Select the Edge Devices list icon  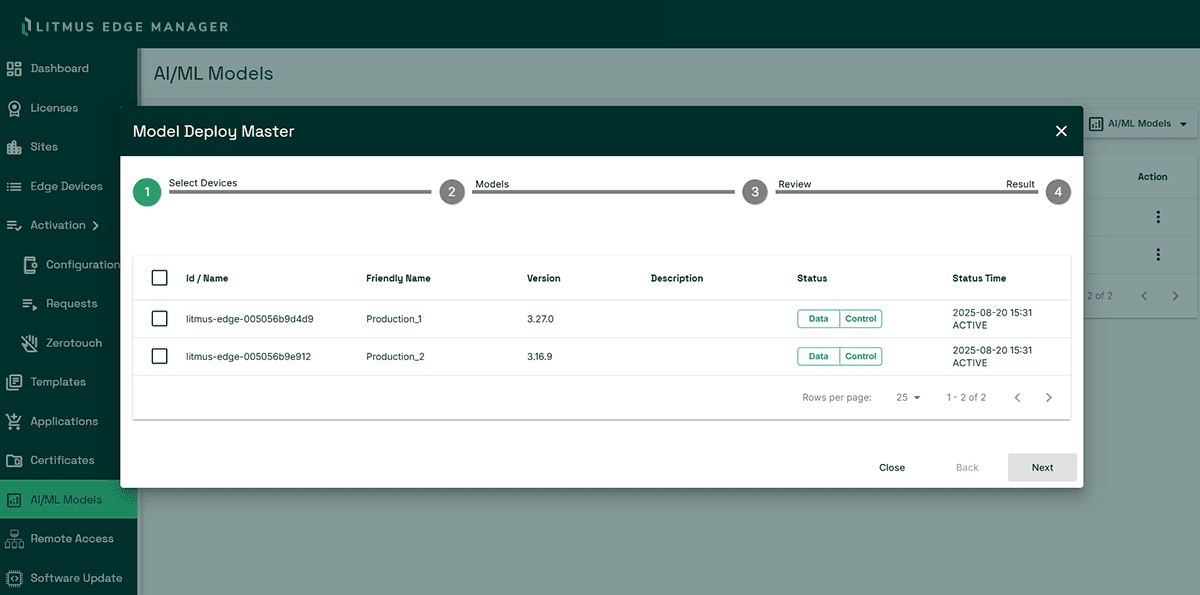click(14, 187)
